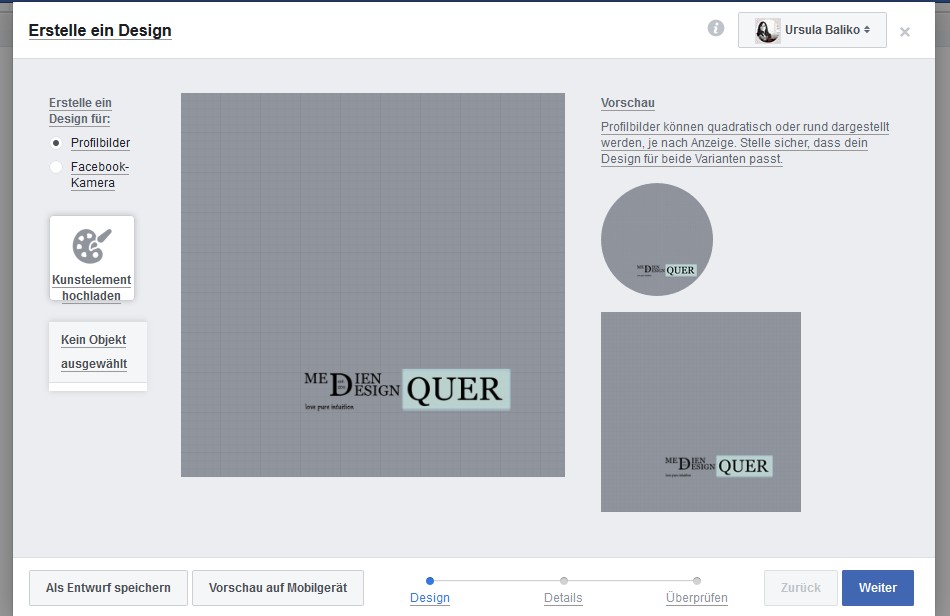The width and height of the screenshot is (950, 616).
Task: Click the Erstelle ein Design für label
Action: click(80, 111)
